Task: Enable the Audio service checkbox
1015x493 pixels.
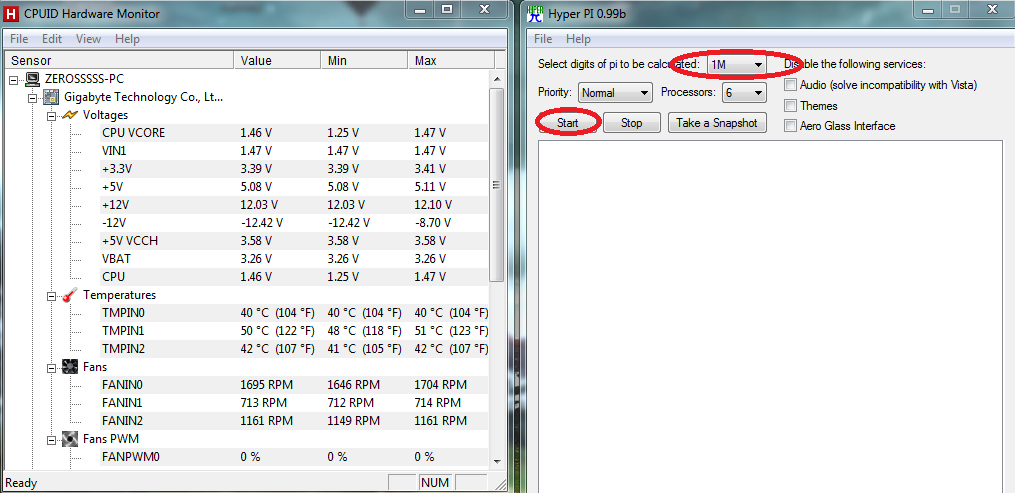Action: tap(790, 85)
